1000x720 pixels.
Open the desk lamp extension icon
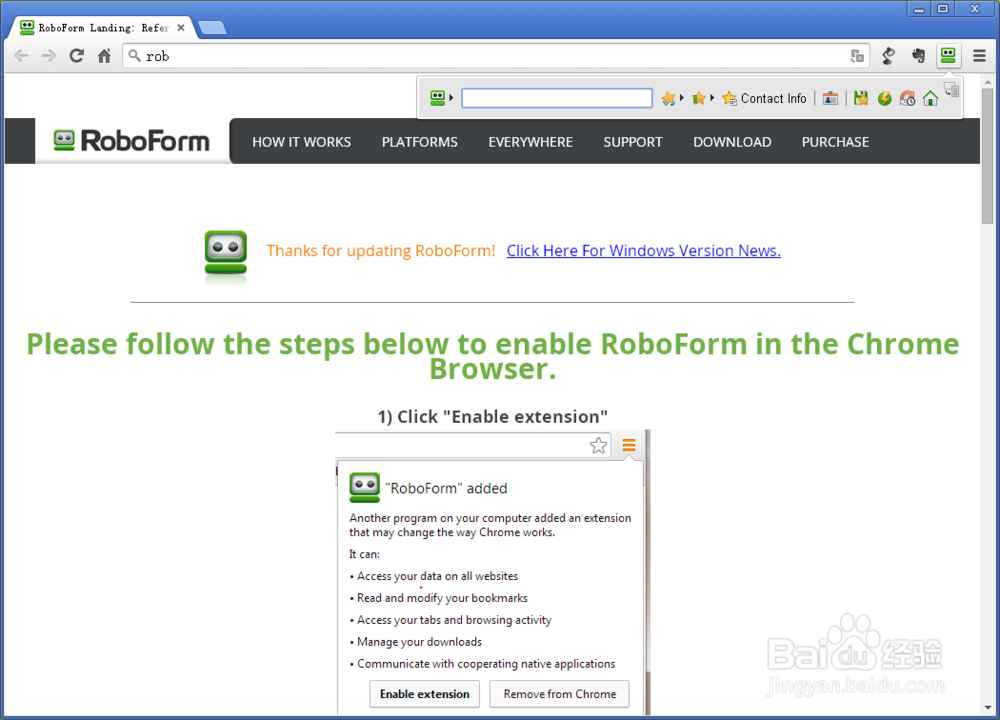click(x=888, y=56)
